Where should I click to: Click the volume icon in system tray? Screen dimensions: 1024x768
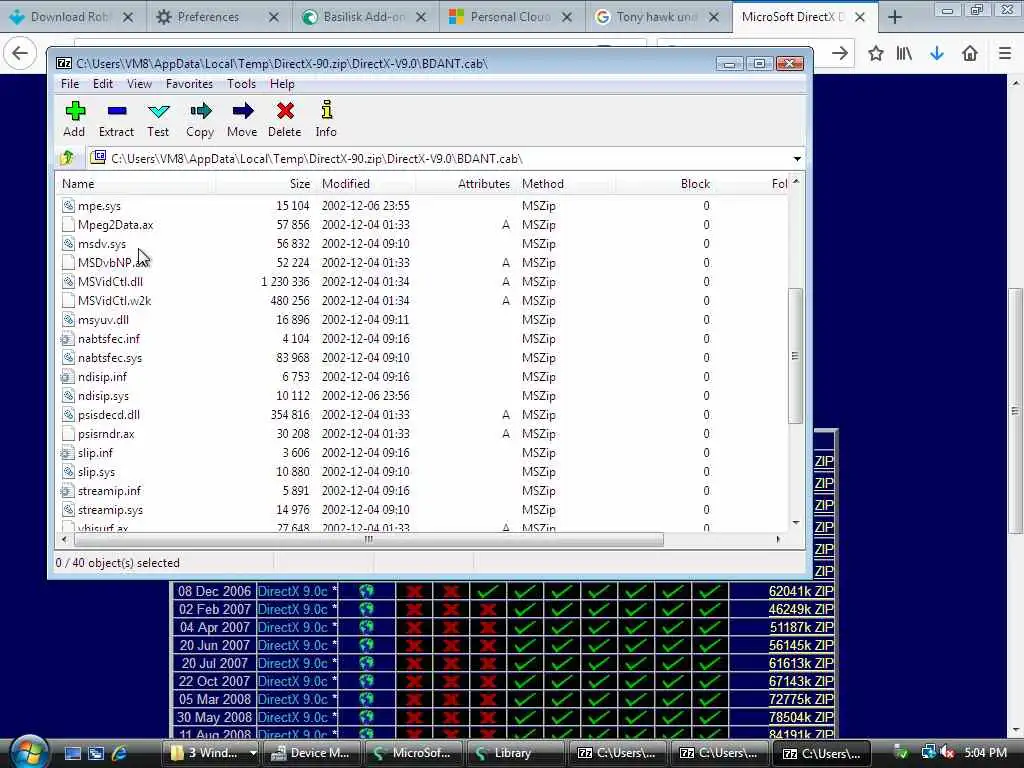(948, 752)
